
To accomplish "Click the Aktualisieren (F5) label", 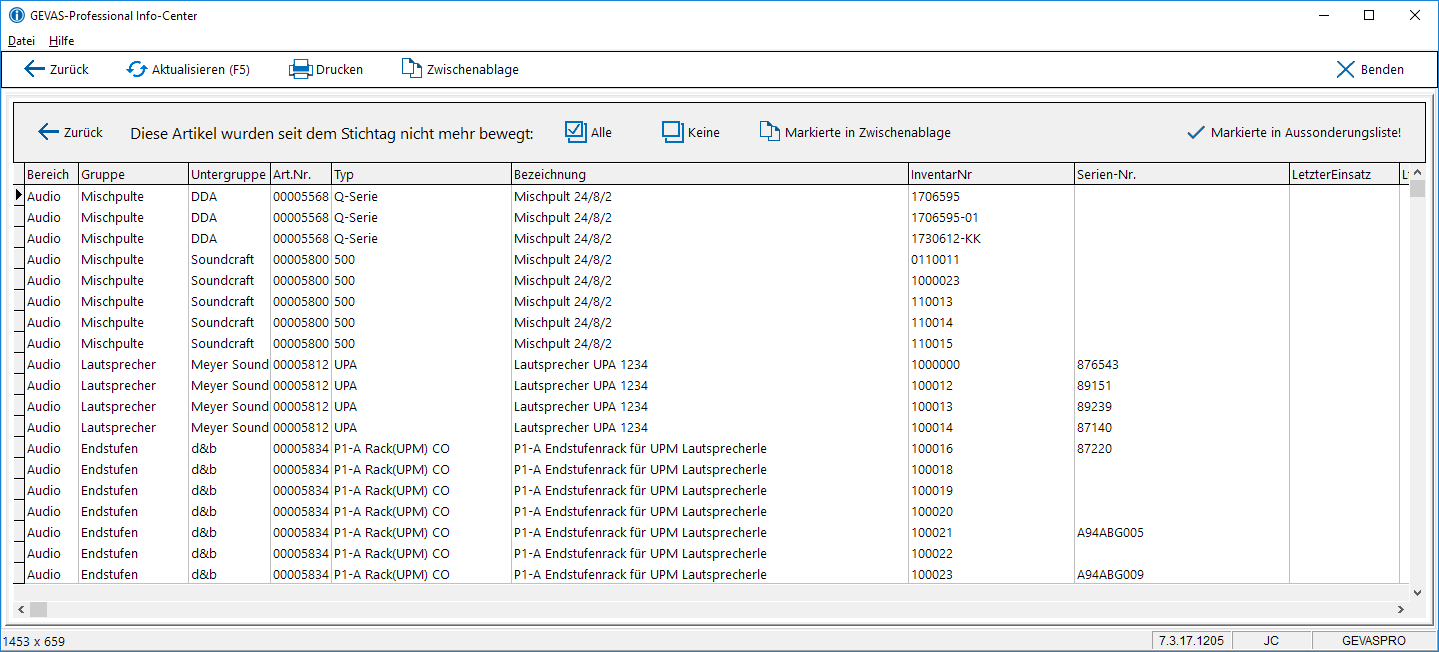I will click(201, 69).
